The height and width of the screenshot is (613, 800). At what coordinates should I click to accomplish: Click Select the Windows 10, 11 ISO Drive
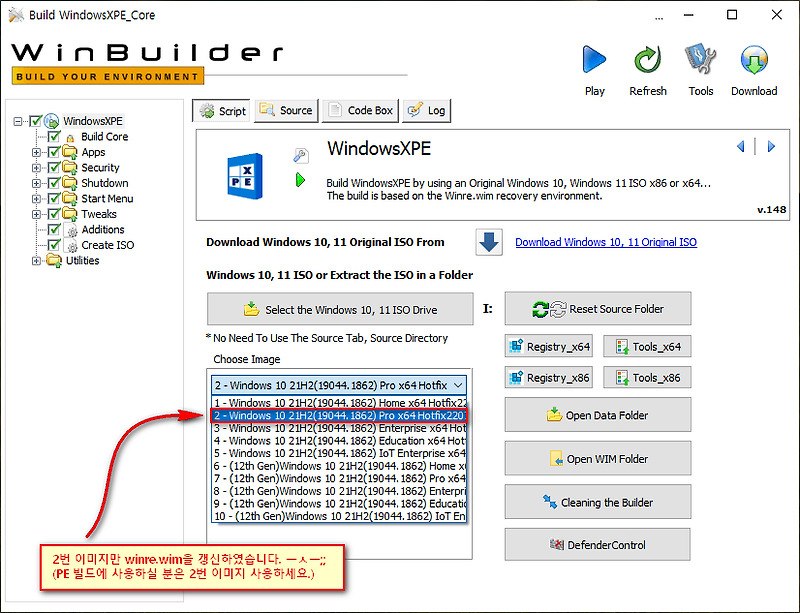[340, 309]
